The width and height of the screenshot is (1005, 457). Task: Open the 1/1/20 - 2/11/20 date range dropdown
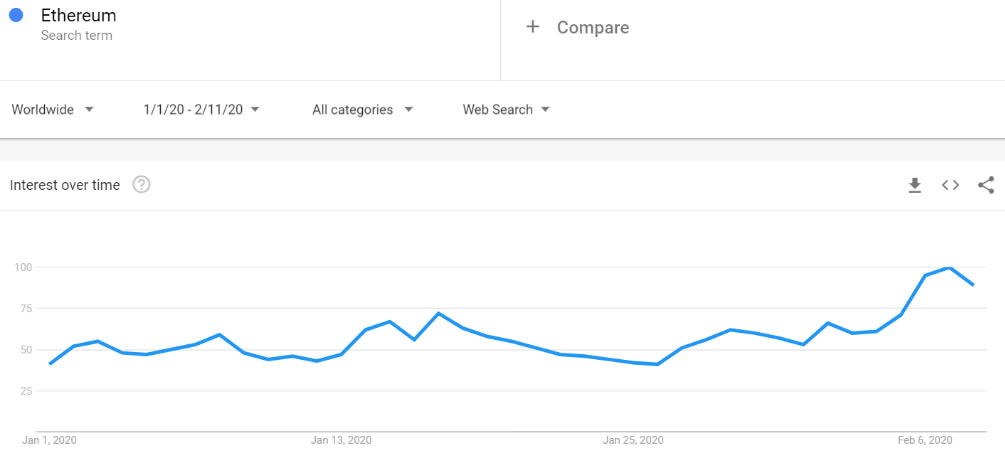pyautogui.click(x=201, y=110)
